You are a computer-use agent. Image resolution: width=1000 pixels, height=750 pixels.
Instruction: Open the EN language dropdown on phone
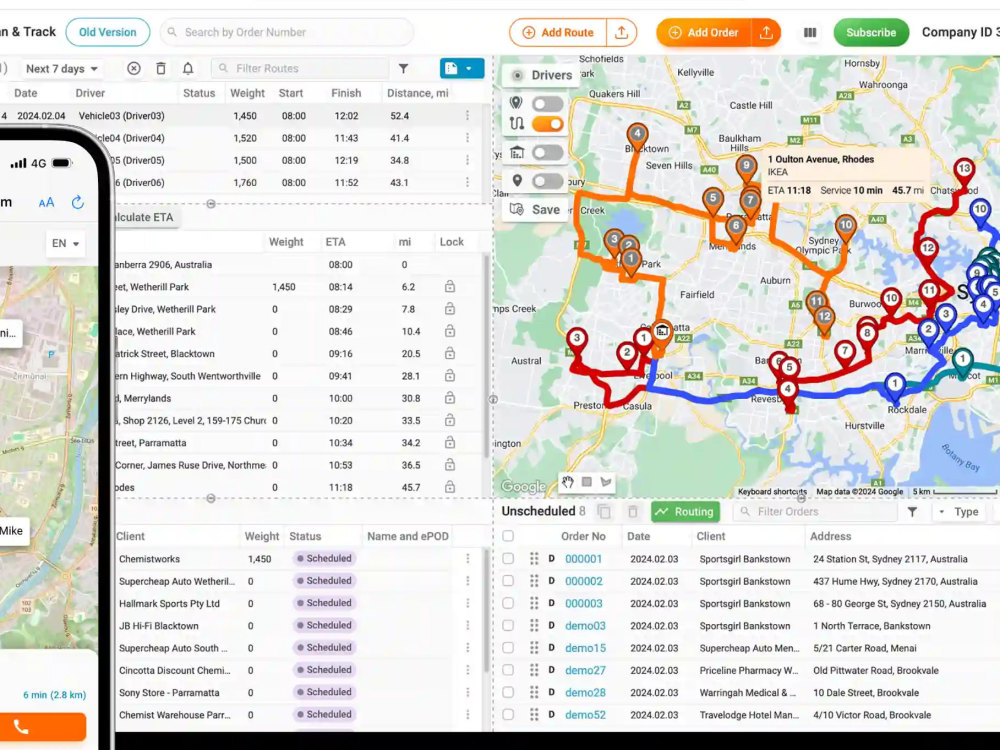click(65, 243)
